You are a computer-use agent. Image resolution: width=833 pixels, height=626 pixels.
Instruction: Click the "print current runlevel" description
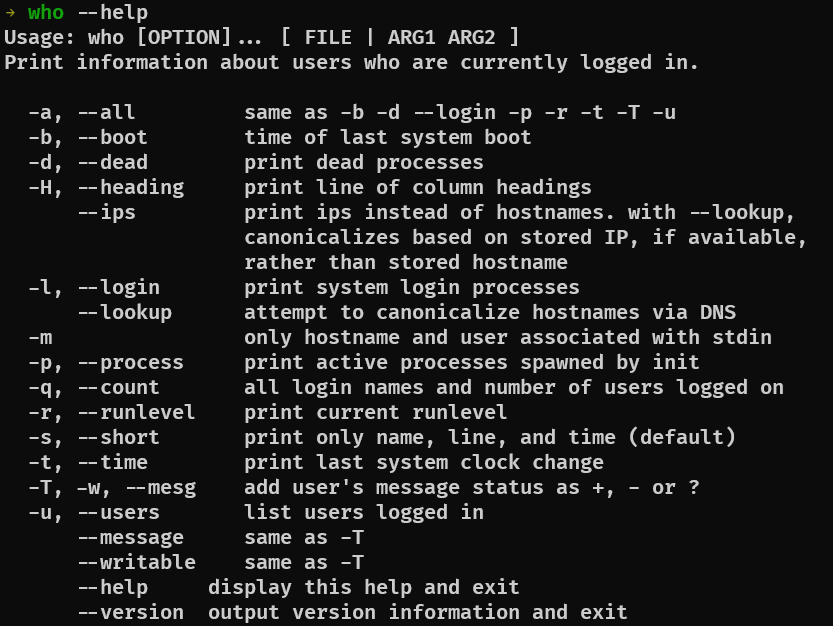pyautogui.click(x=376, y=412)
